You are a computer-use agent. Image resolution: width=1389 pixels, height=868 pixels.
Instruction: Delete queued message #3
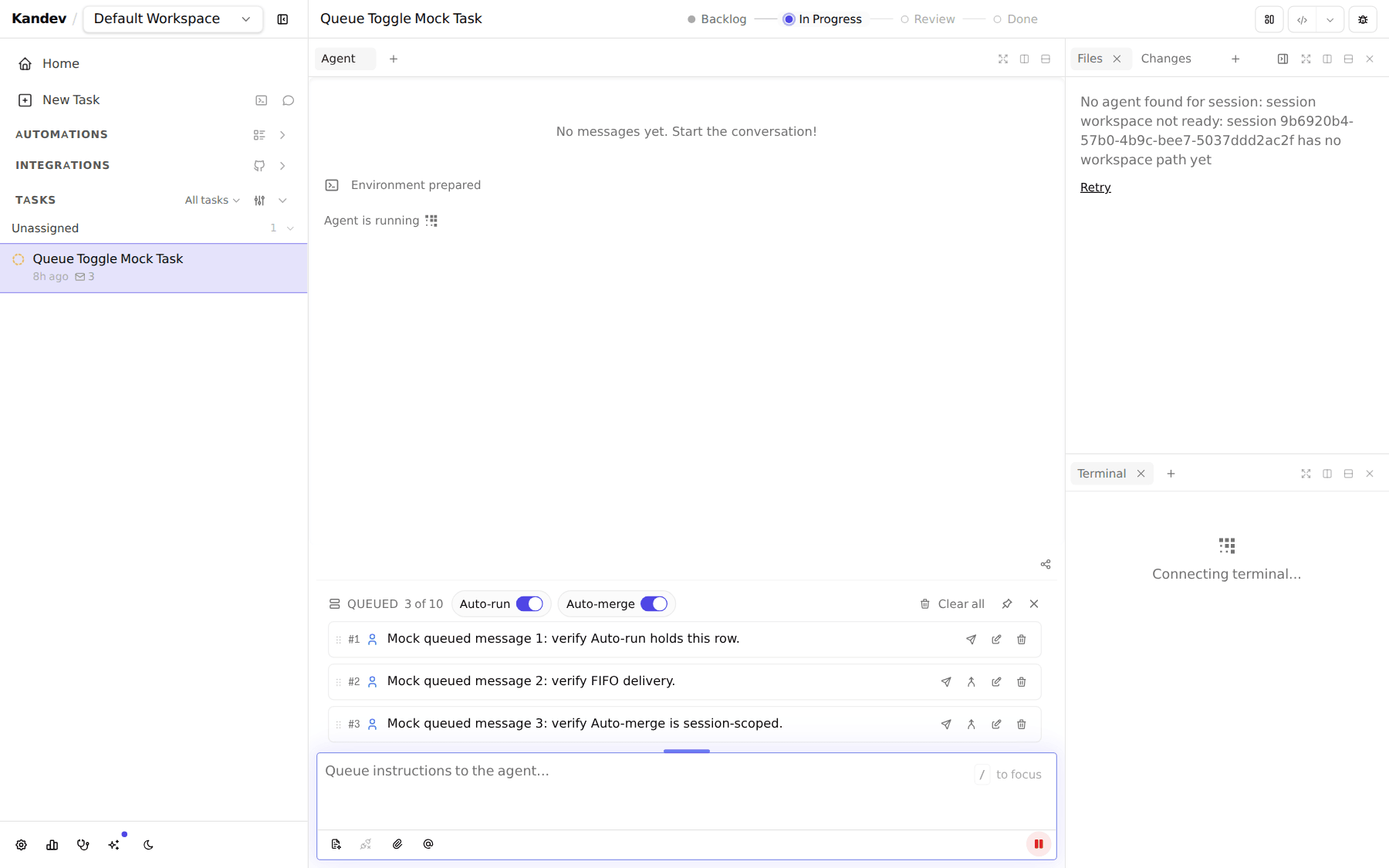click(1022, 724)
